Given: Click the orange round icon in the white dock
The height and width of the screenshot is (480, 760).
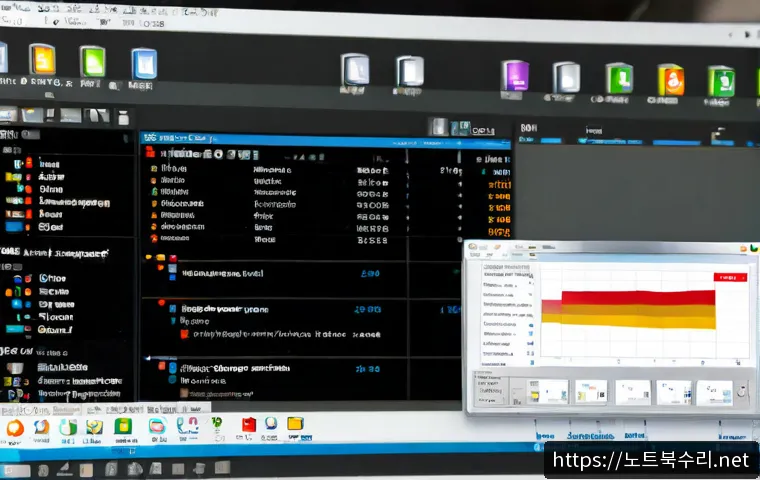Looking at the screenshot, I should 15,429.
